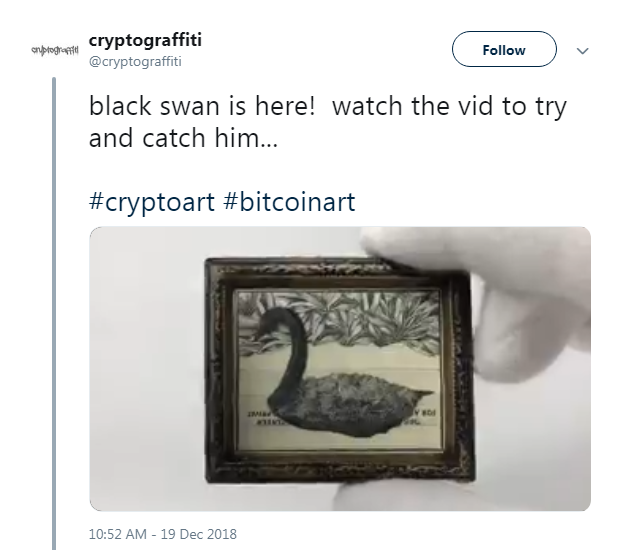The image size is (626, 550).
Task: Expand the tweet options chevron beside Follow
Action: [583, 51]
